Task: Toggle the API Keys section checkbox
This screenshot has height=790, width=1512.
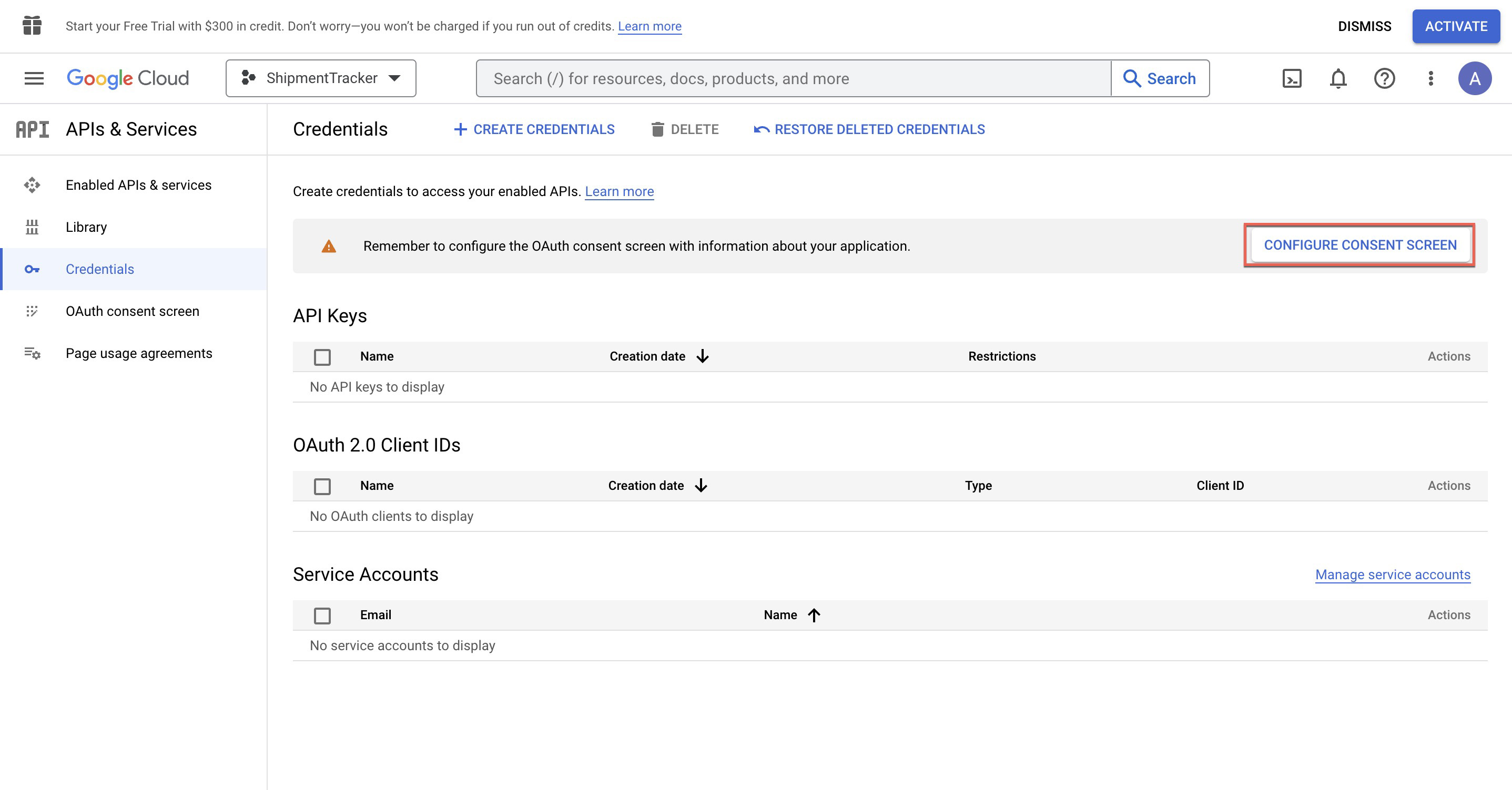Action: (x=322, y=356)
